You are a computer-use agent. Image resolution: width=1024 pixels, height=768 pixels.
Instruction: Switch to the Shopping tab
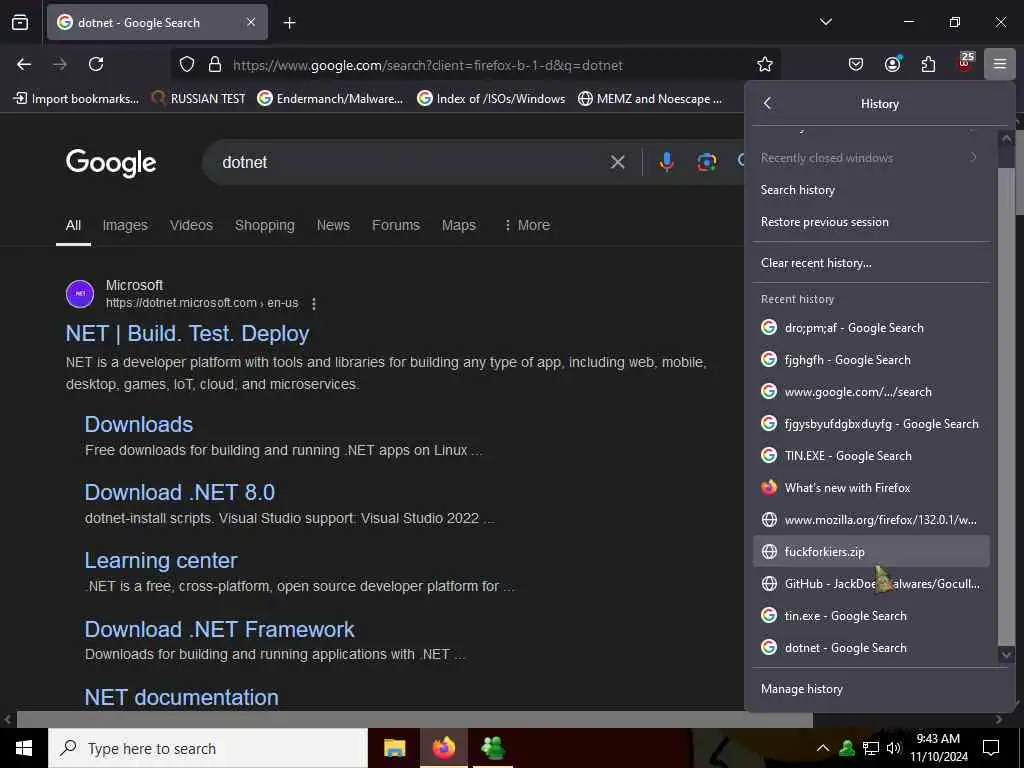click(x=264, y=225)
